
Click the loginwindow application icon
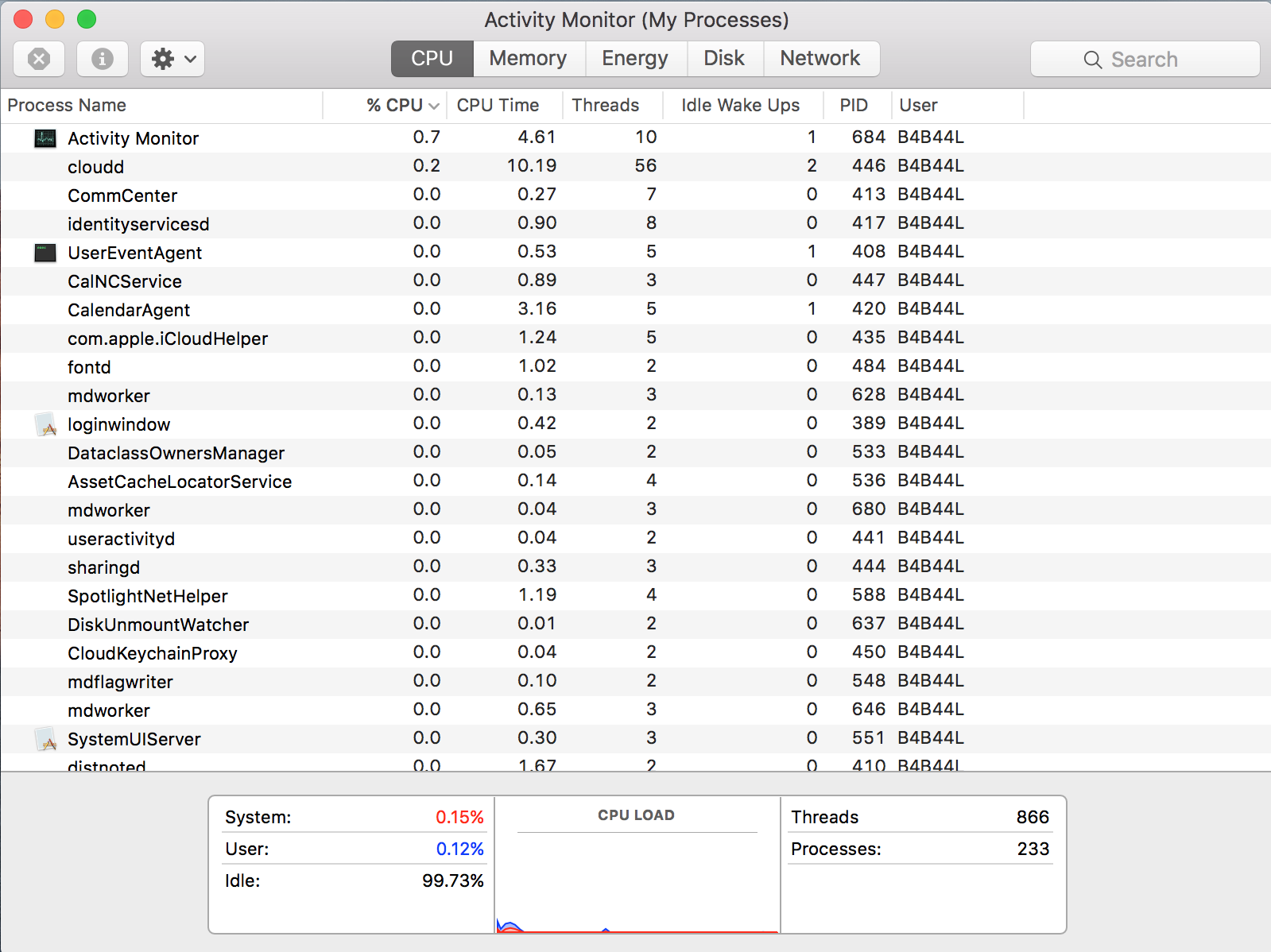click(x=46, y=424)
